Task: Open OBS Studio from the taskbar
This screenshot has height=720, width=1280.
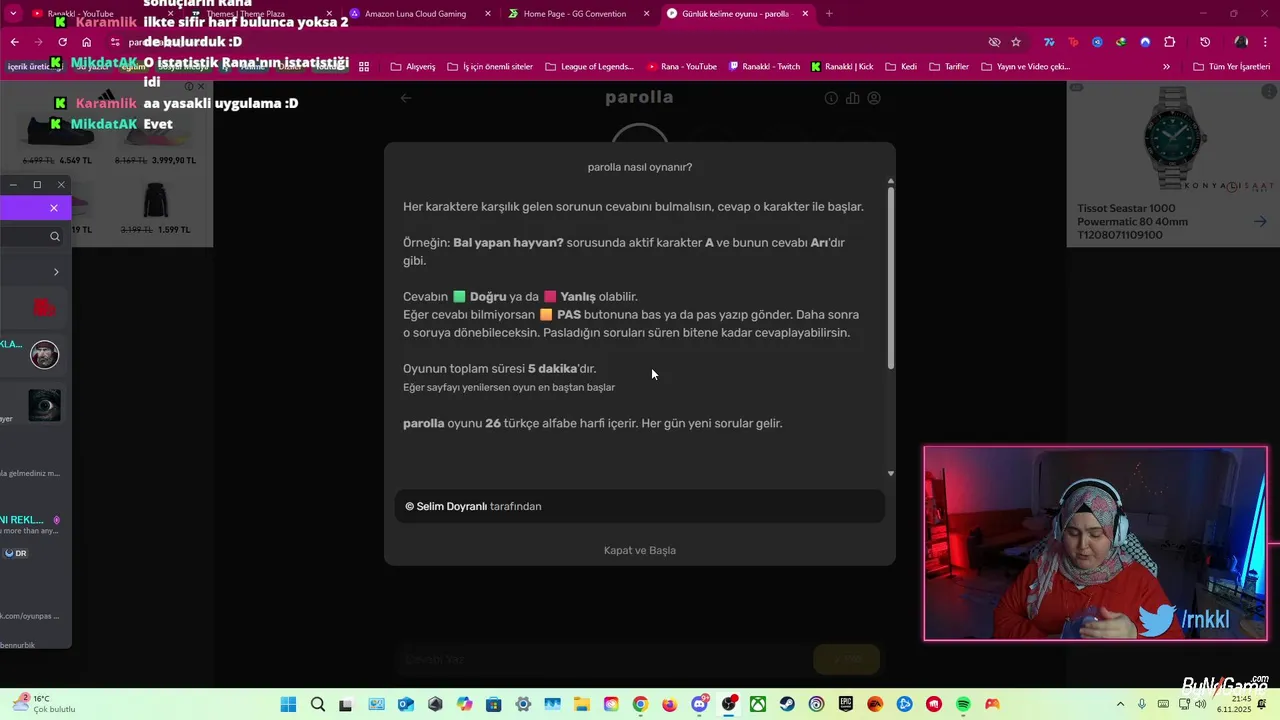Action: [x=729, y=704]
